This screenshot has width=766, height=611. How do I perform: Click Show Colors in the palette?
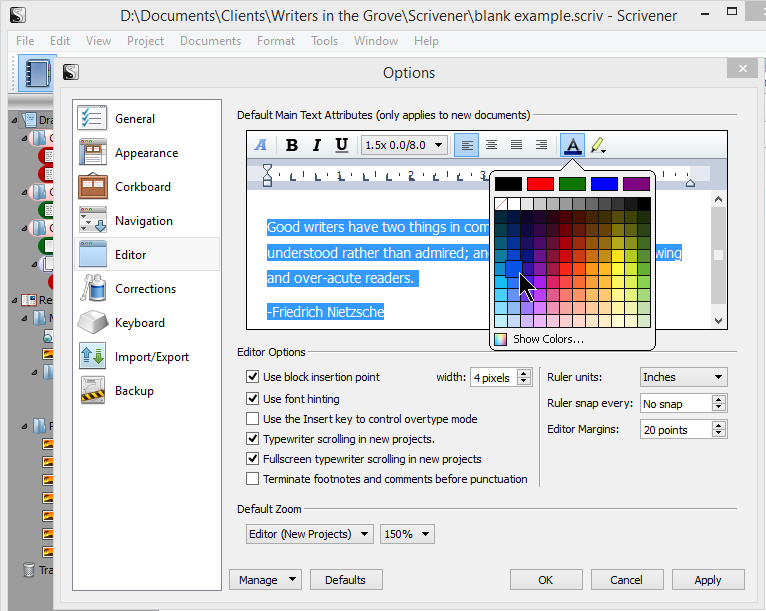click(x=547, y=339)
